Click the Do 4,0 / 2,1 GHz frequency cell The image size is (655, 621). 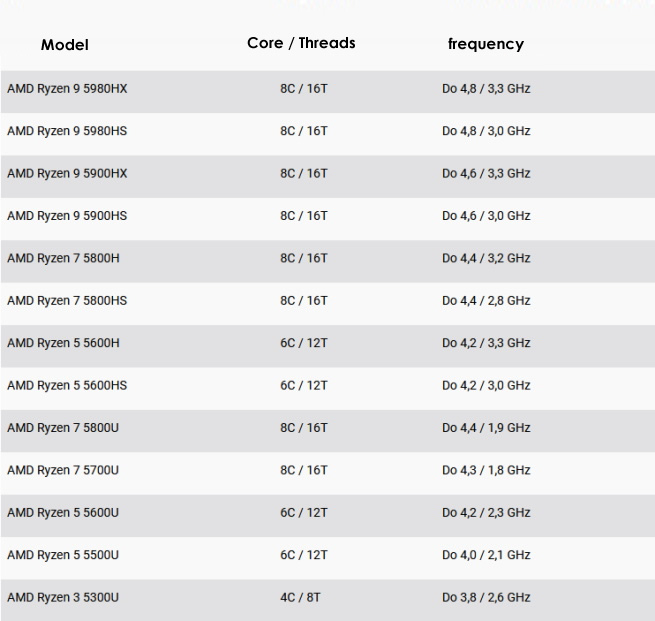[486, 555]
